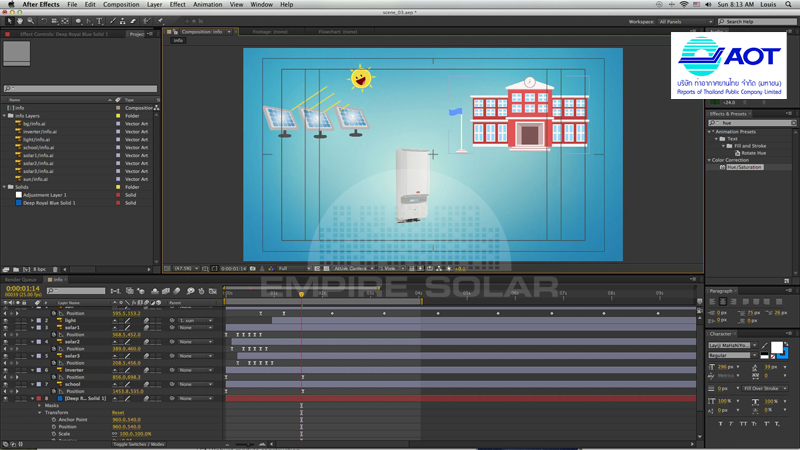Click the Effects & Presets search field
The height and width of the screenshot is (450, 800).
coord(752,123)
